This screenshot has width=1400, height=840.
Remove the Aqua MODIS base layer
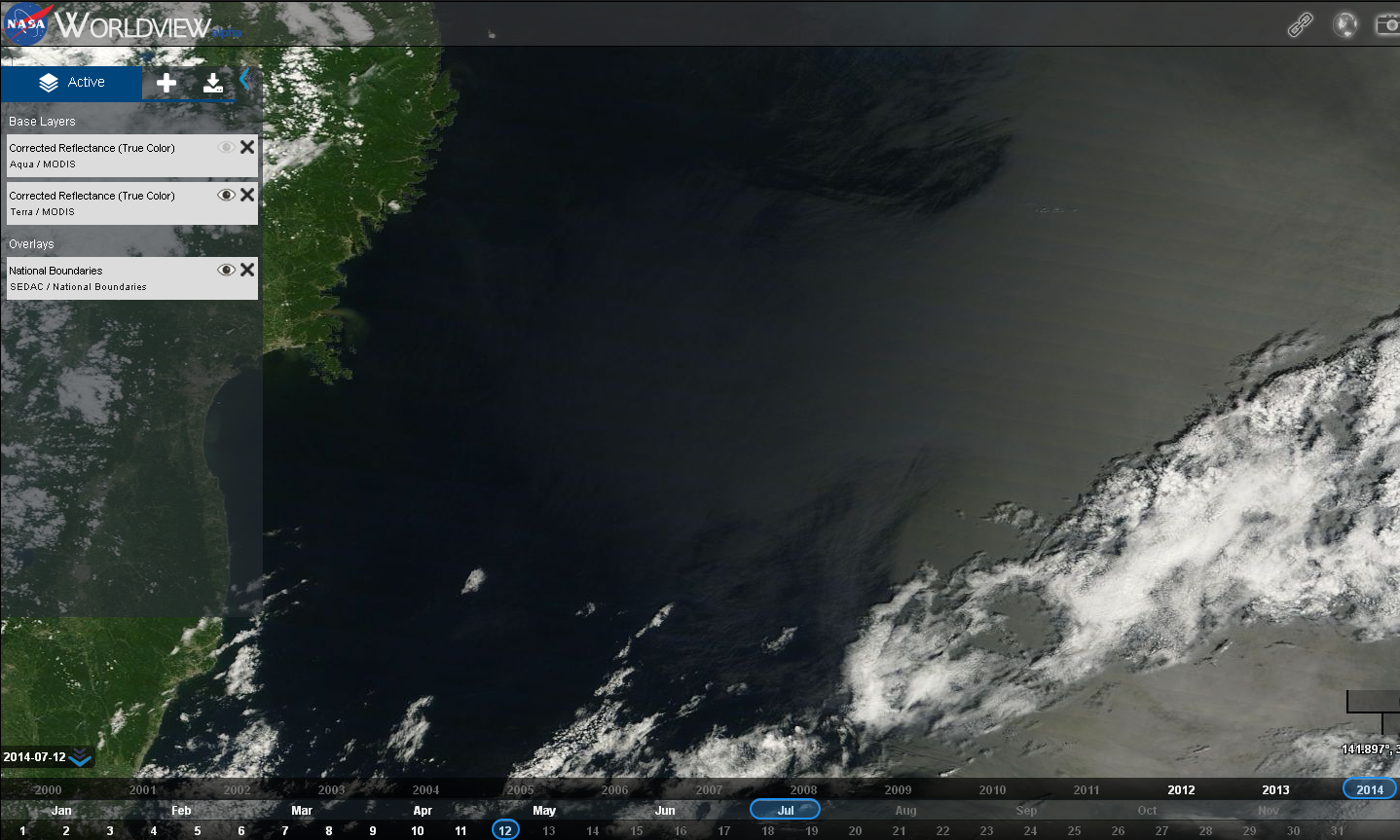coord(246,147)
